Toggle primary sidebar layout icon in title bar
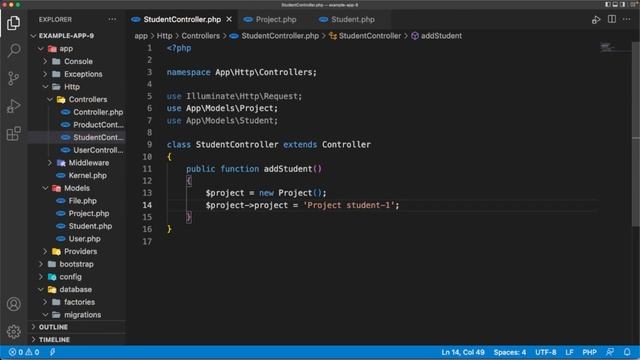The image size is (640, 360). point(607,4)
